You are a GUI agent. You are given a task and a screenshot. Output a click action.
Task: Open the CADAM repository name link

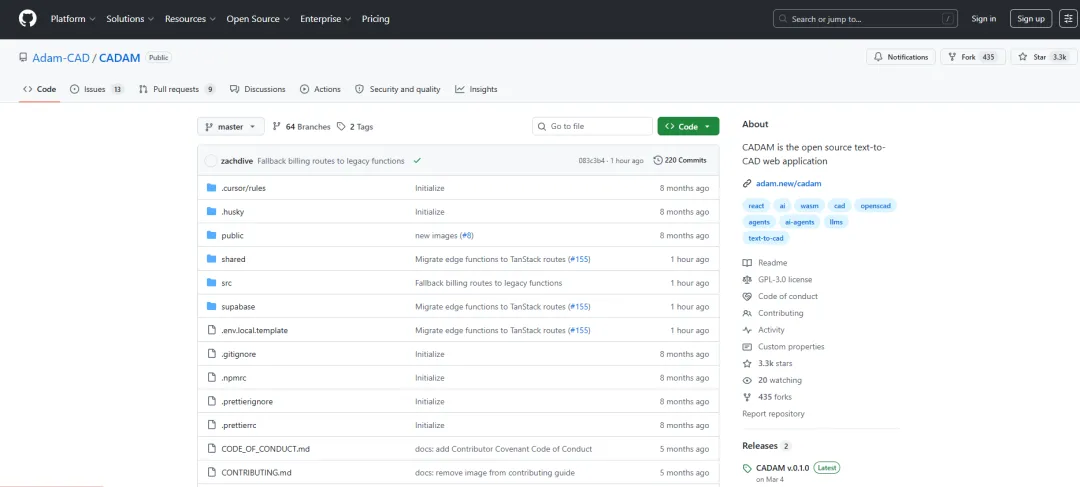119,58
